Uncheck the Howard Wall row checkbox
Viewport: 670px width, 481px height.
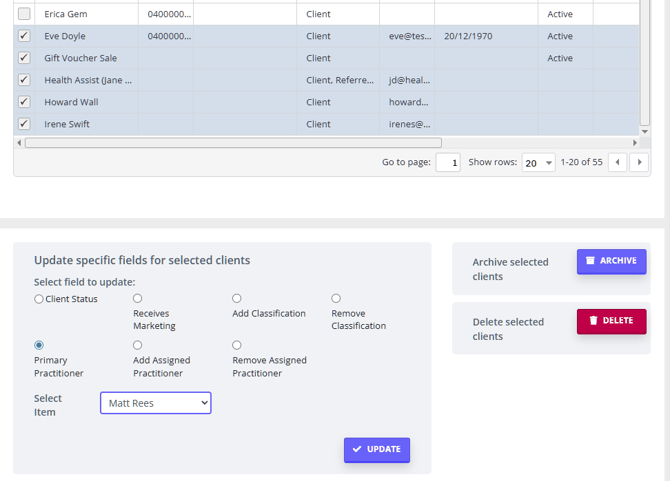(x=24, y=102)
